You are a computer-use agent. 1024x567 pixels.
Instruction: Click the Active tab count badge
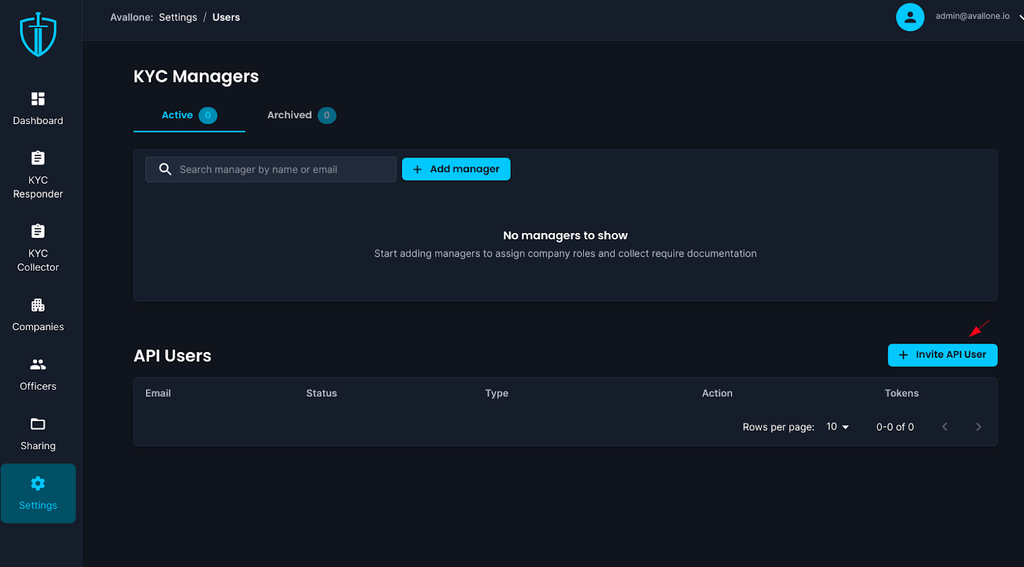click(x=208, y=116)
